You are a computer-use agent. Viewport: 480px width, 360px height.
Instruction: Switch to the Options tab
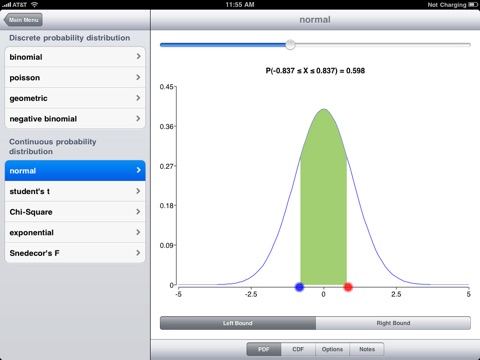[x=332, y=349]
